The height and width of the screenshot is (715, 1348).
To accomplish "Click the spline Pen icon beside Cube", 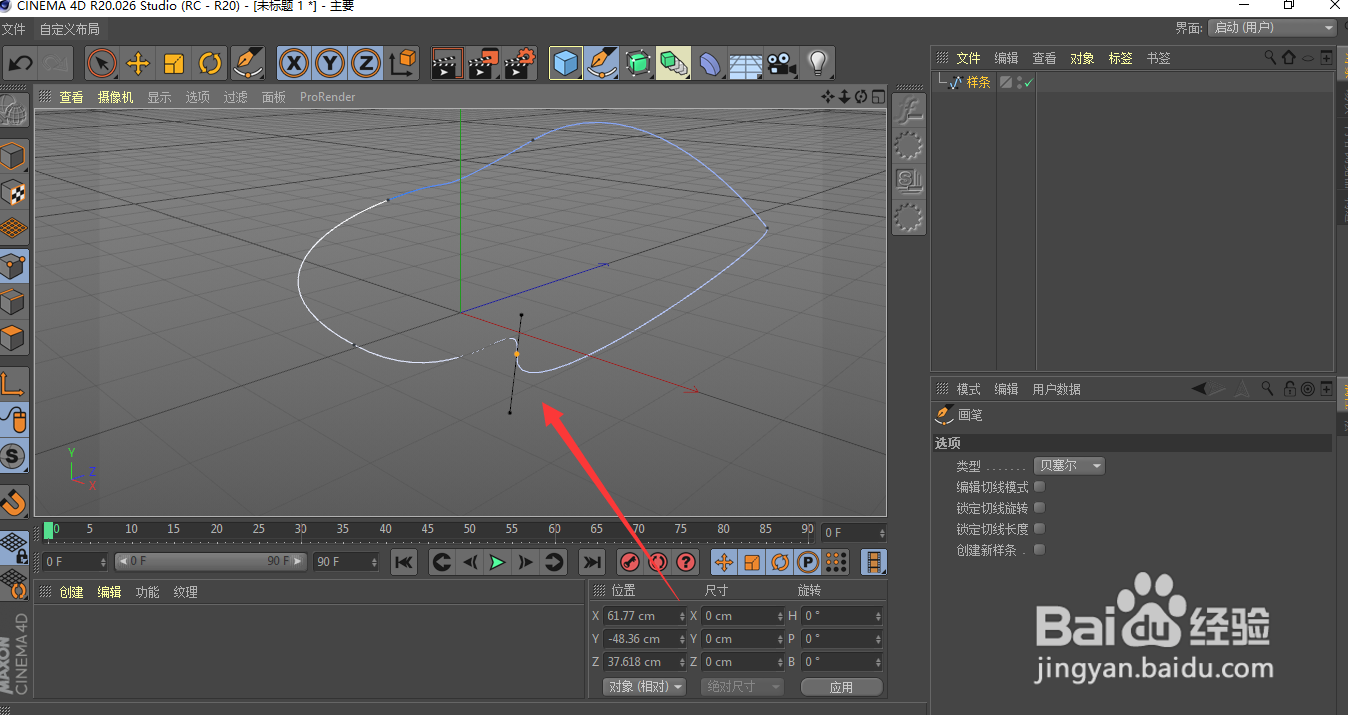I will coord(602,63).
